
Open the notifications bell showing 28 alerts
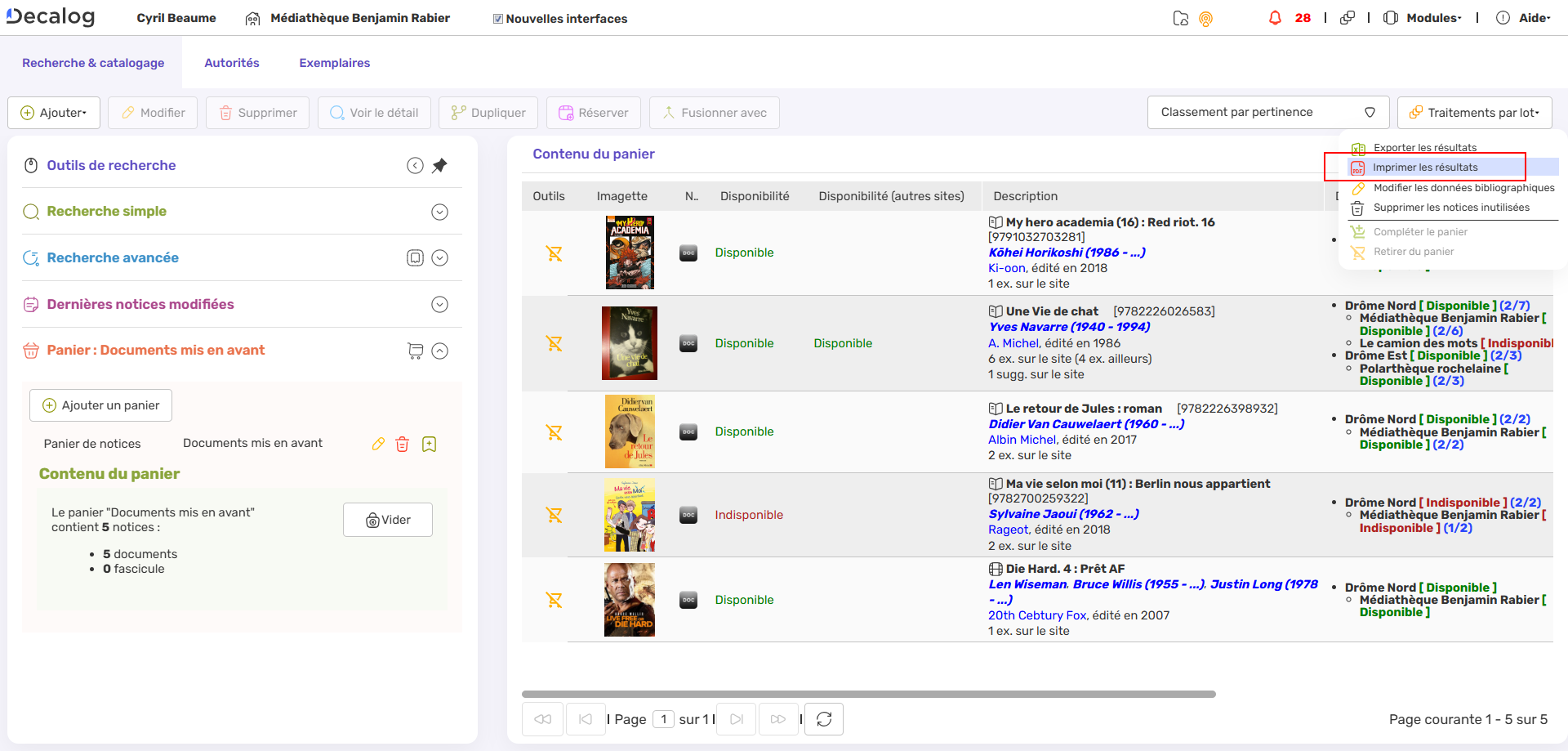click(1276, 17)
